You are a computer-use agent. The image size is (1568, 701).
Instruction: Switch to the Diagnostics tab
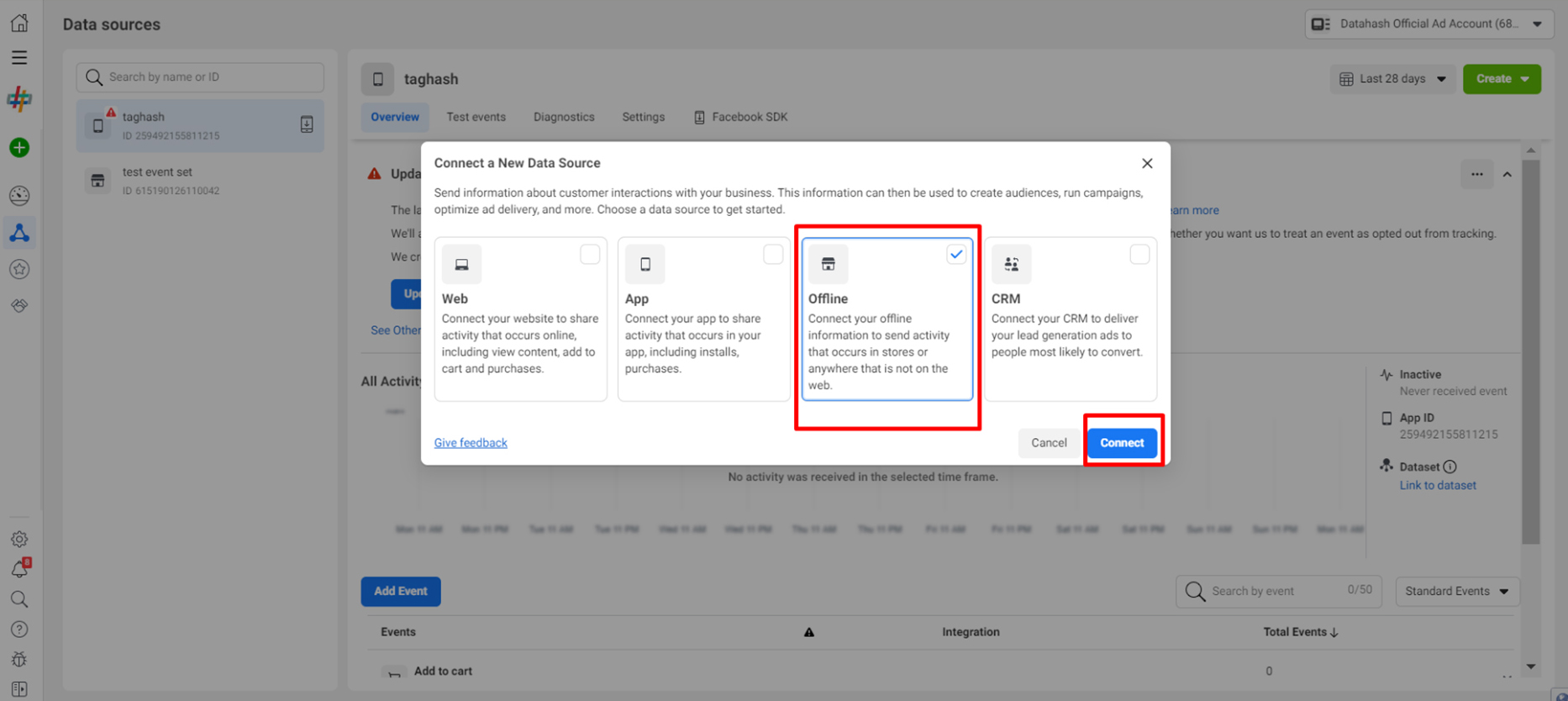564,117
